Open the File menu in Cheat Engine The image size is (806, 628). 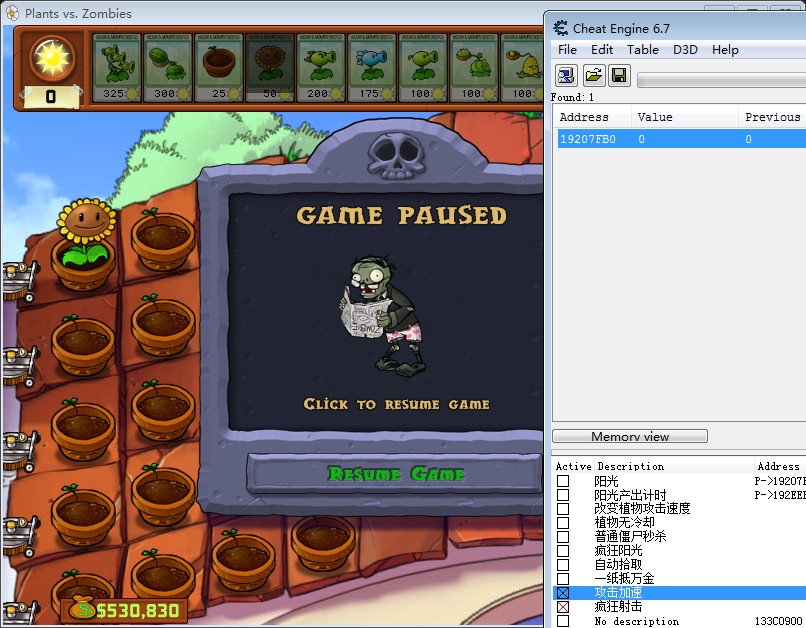tap(567, 50)
